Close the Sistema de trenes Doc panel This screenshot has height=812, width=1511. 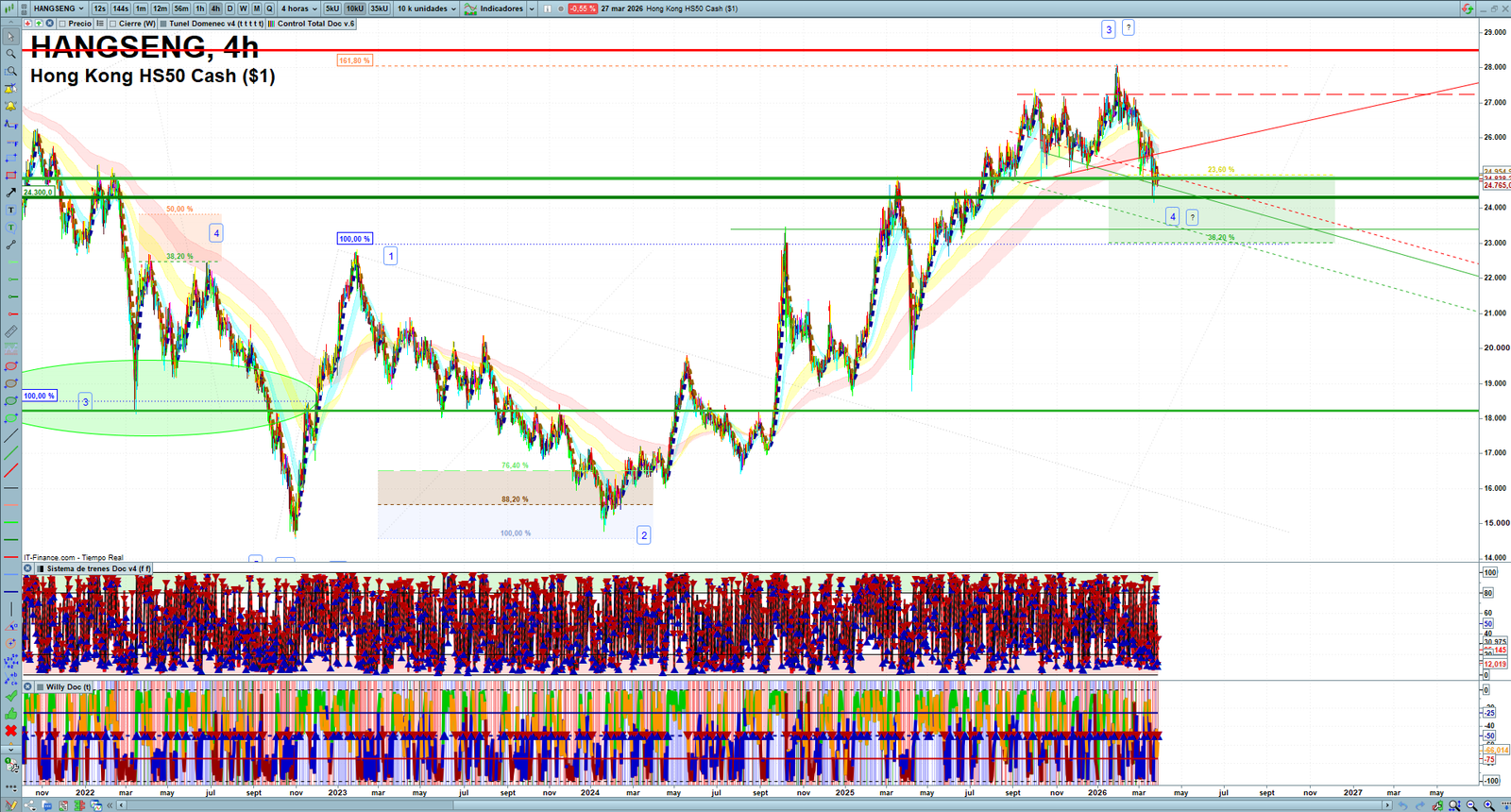click(28, 568)
